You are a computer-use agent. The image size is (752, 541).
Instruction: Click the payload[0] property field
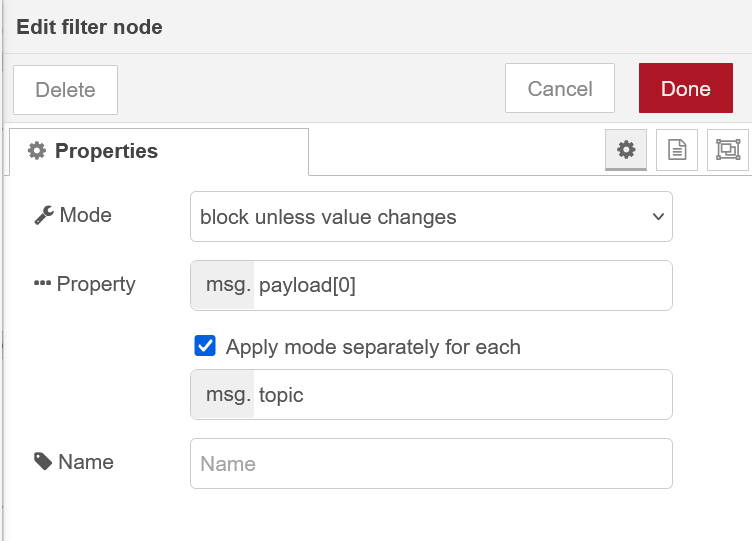[460, 286]
